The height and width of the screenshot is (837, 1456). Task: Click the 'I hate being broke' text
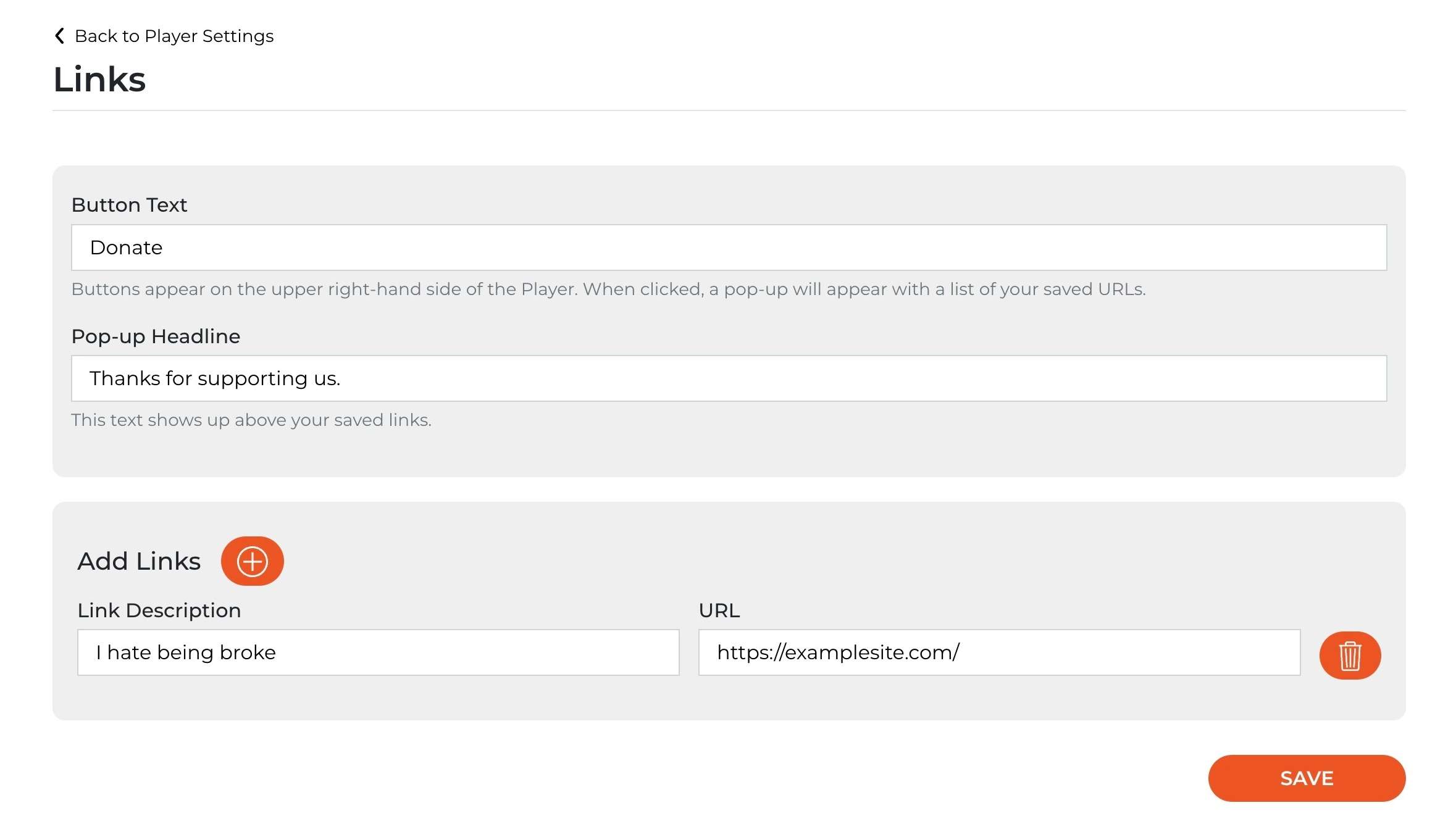[x=186, y=652]
